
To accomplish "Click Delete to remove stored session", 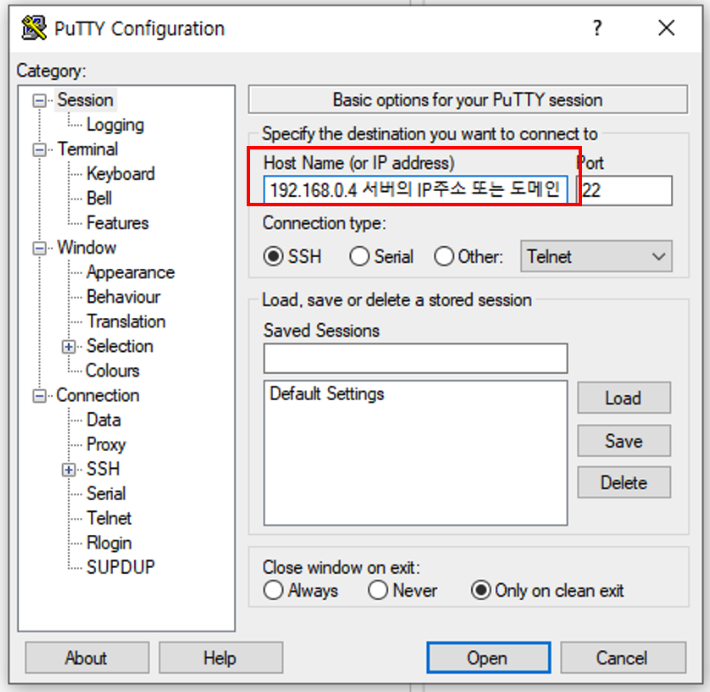I will [624, 482].
